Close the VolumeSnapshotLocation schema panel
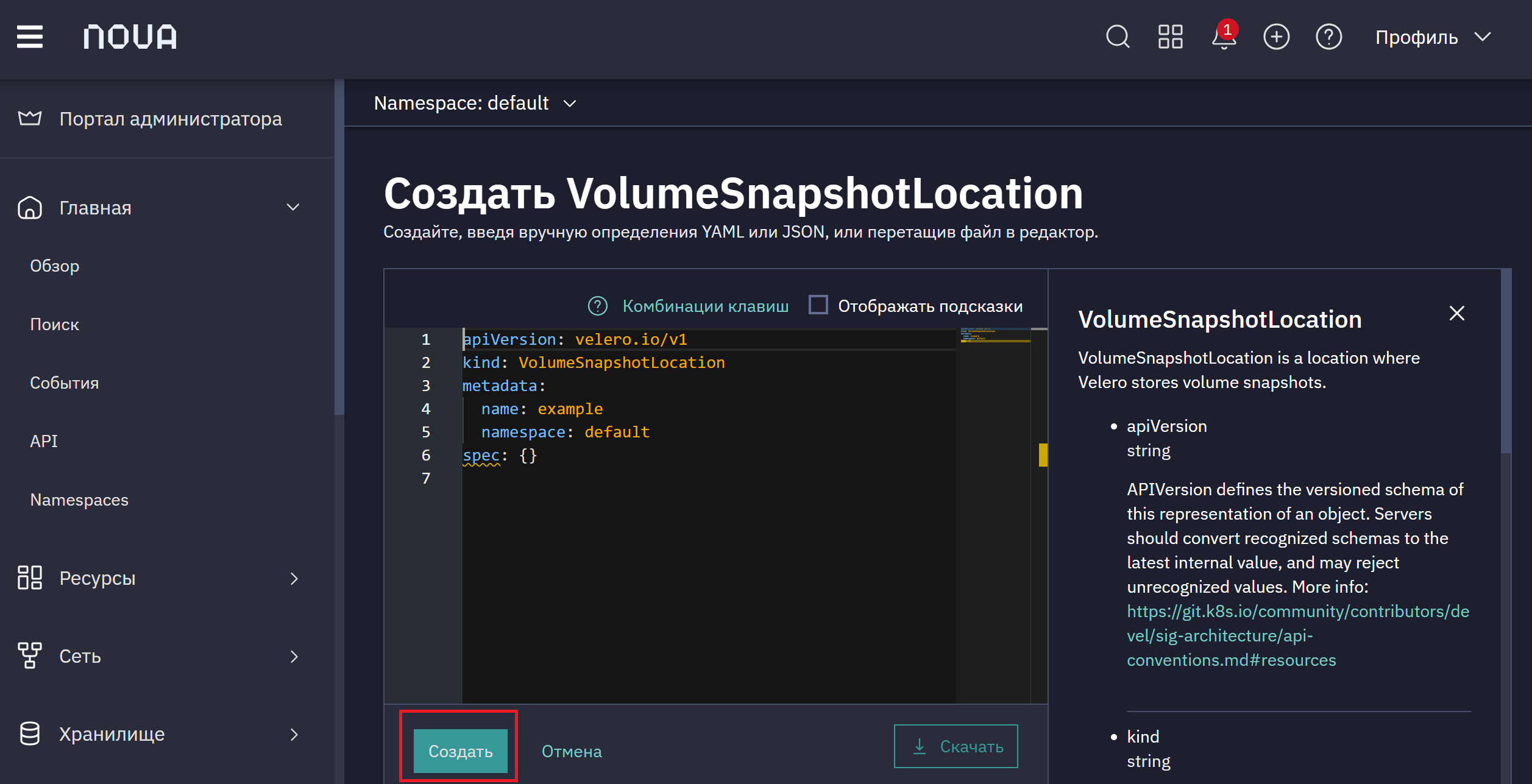1532x784 pixels. (x=1456, y=313)
